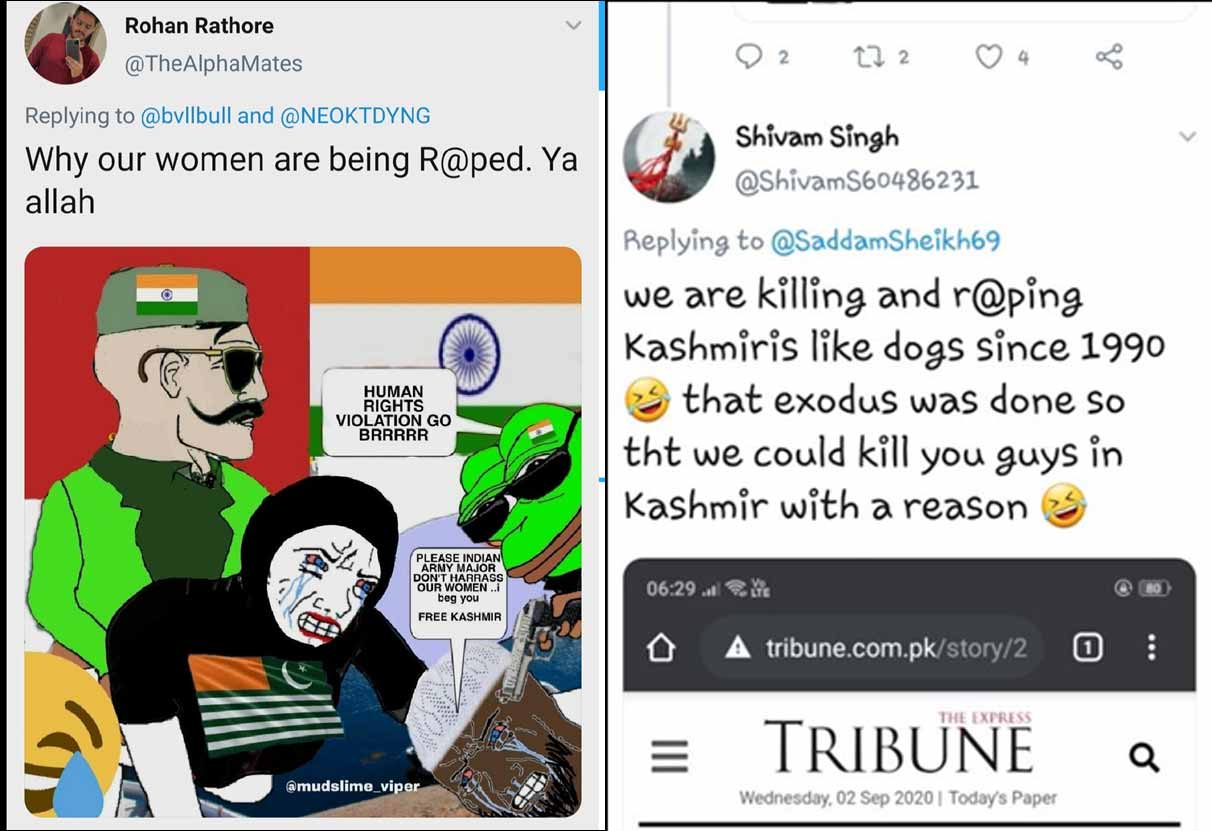Open Today's Paper link
The height and width of the screenshot is (831, 1212).
(1001, 798)
